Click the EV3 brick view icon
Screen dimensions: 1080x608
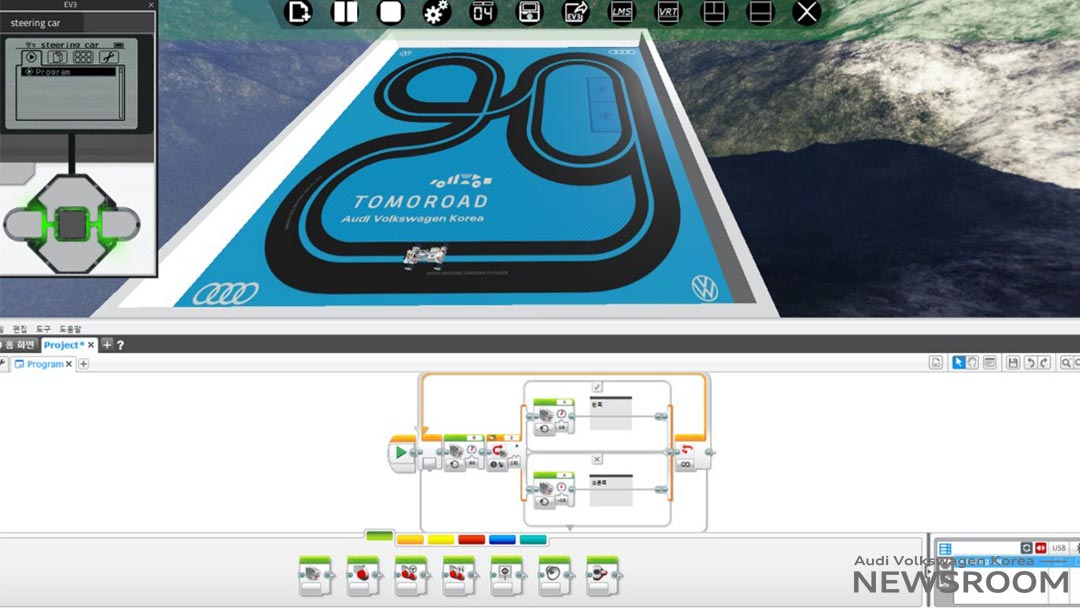529,12
